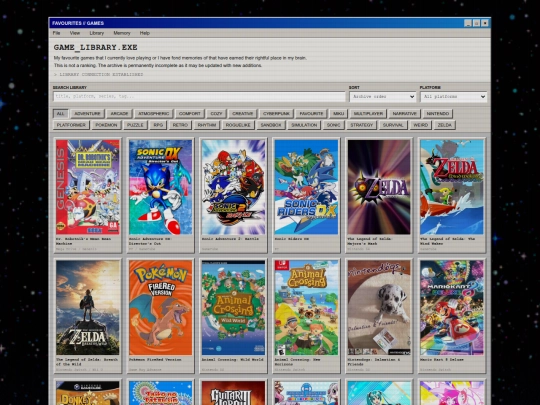Click the POKEMON tag button

[x=106, y=125]
